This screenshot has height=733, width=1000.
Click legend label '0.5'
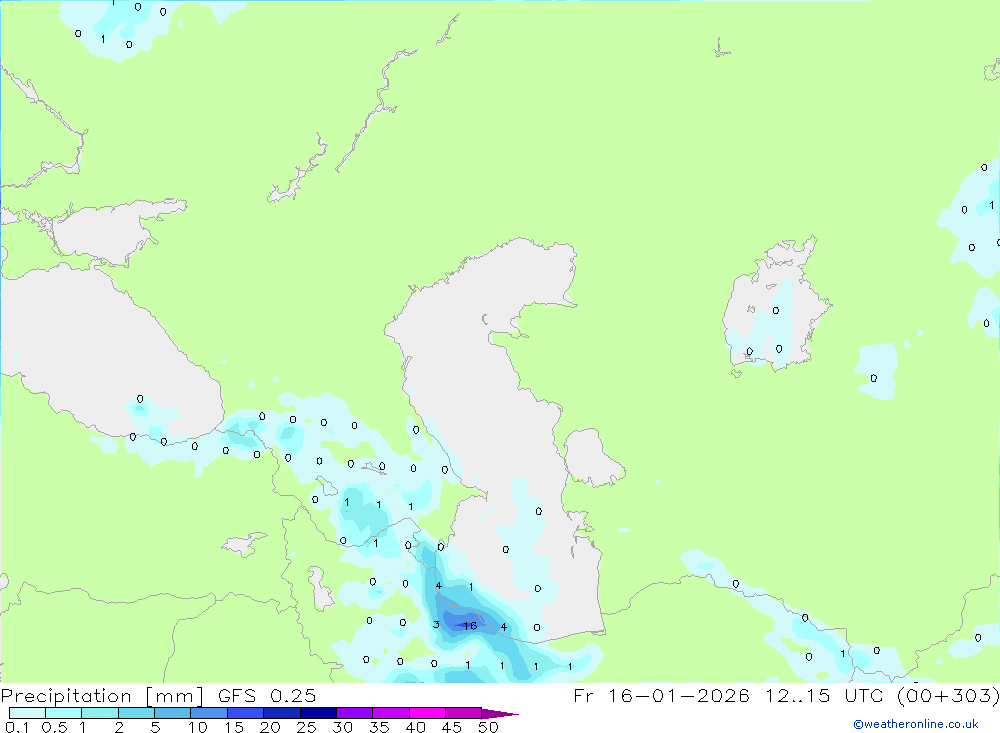[x=54, y=727]
